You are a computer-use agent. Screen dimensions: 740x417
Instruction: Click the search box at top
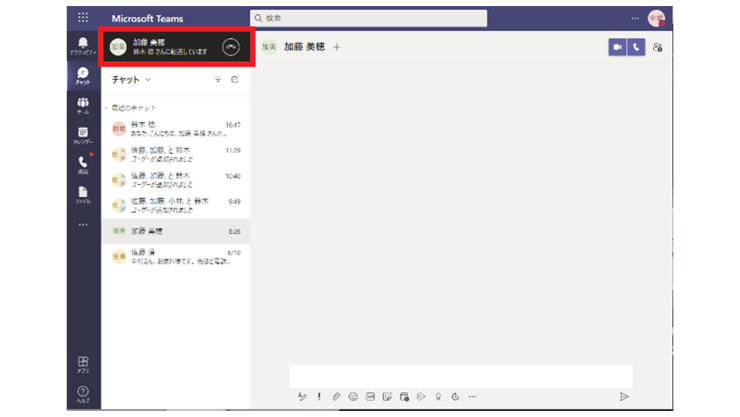pyautogui.click(x=369, y=18)
